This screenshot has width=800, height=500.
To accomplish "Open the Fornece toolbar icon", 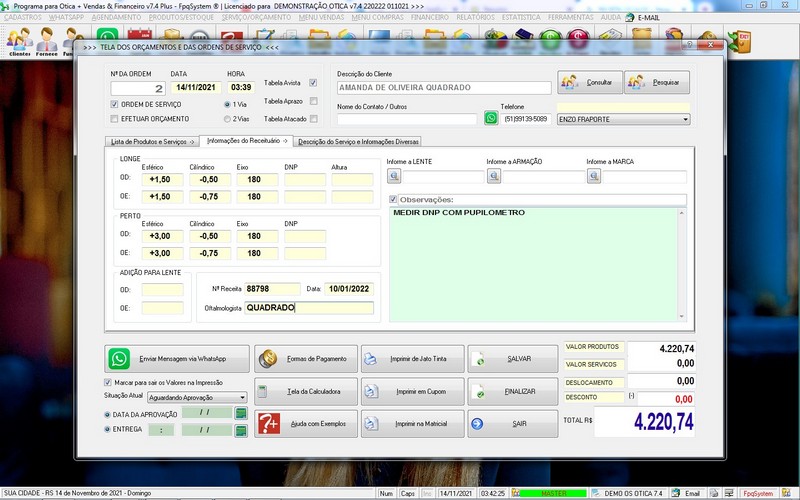I will (x=47, y=41).
